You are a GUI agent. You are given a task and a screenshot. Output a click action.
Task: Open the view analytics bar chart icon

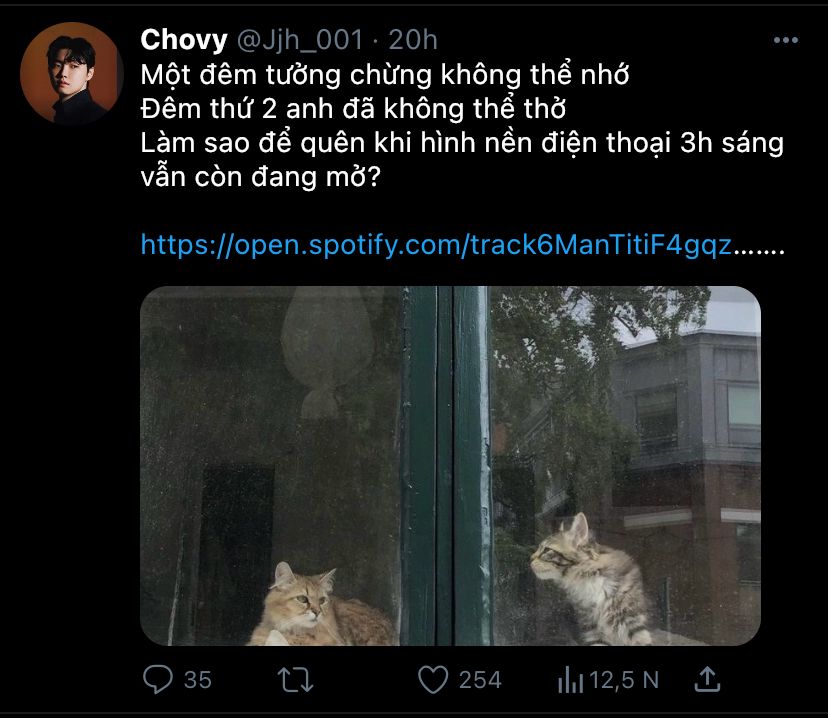pos(570,679)
